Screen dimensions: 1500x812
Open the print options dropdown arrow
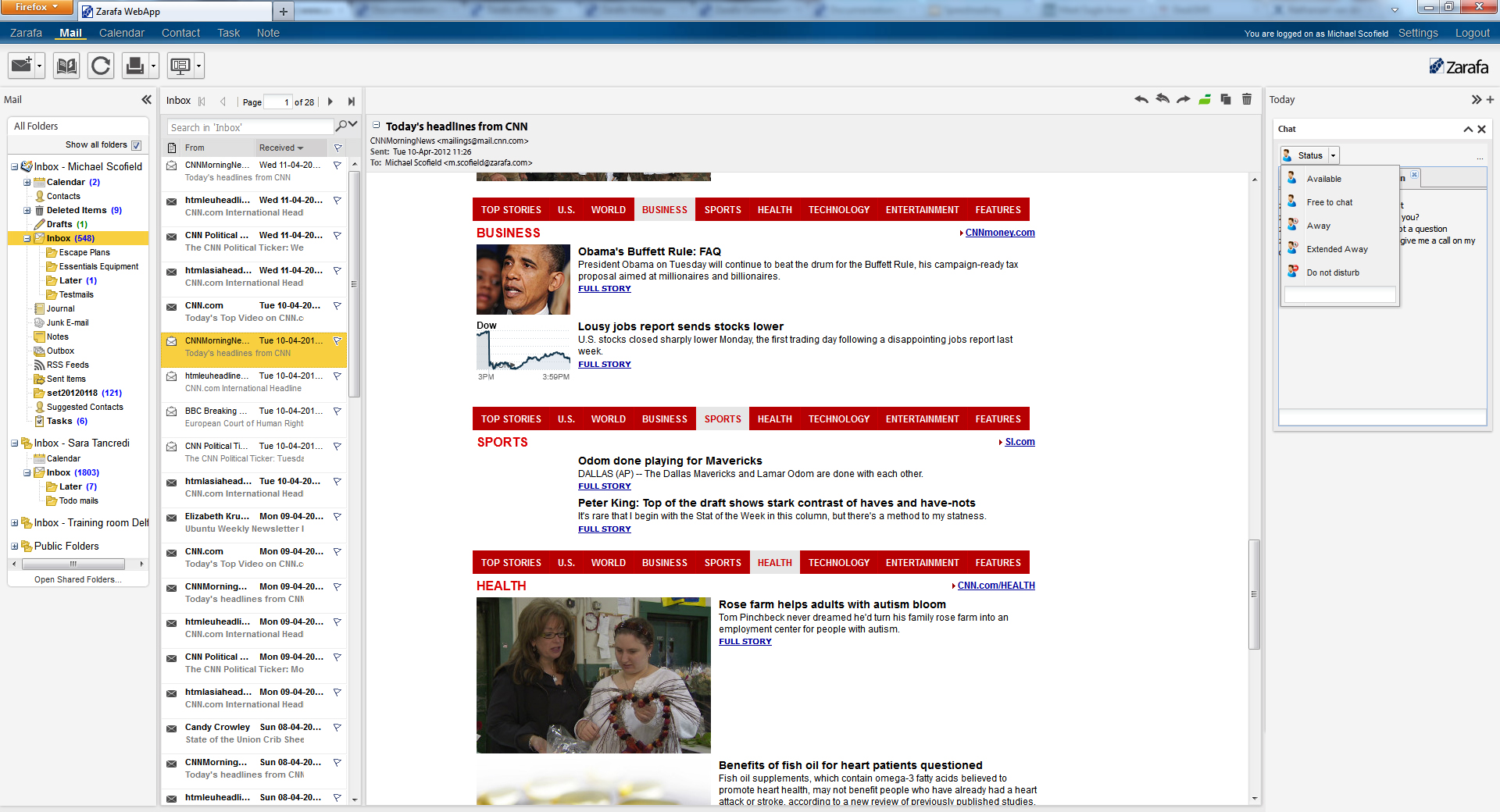pyautogui.click(x=153, y=66)
